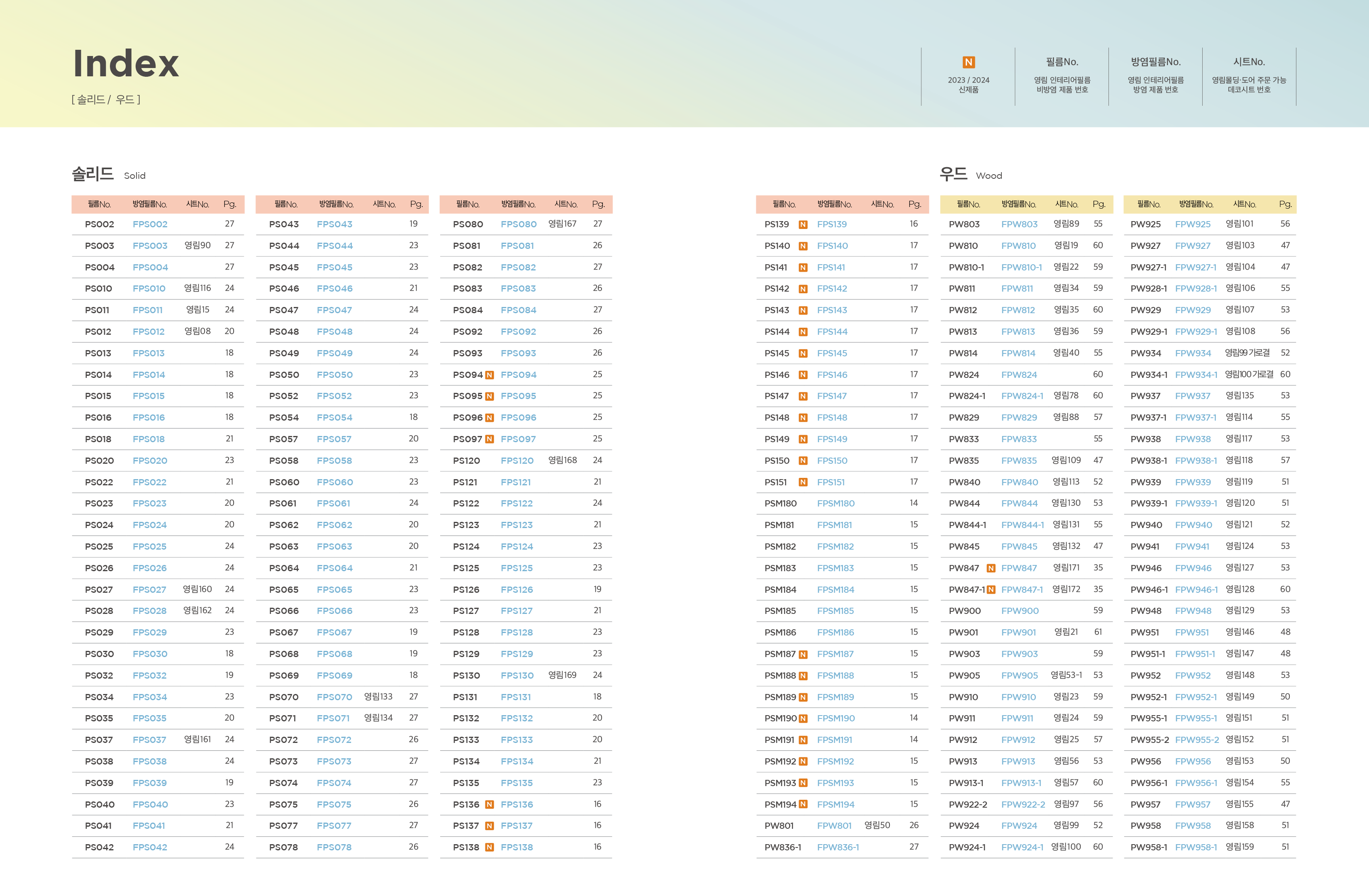This screenshot has width=1369, height=896.
Task: Select the 필름No. legend heading
Action: [1062, 62]
